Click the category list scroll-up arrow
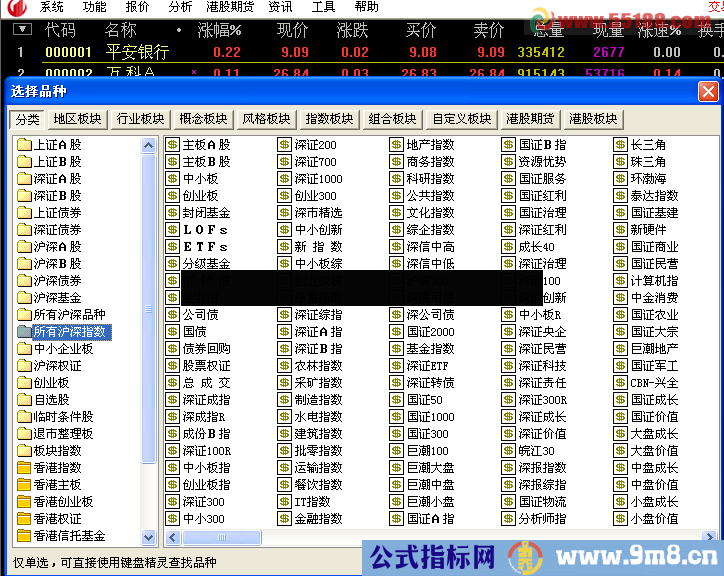Viewport: 724px width, 576px height. [148, 146]
